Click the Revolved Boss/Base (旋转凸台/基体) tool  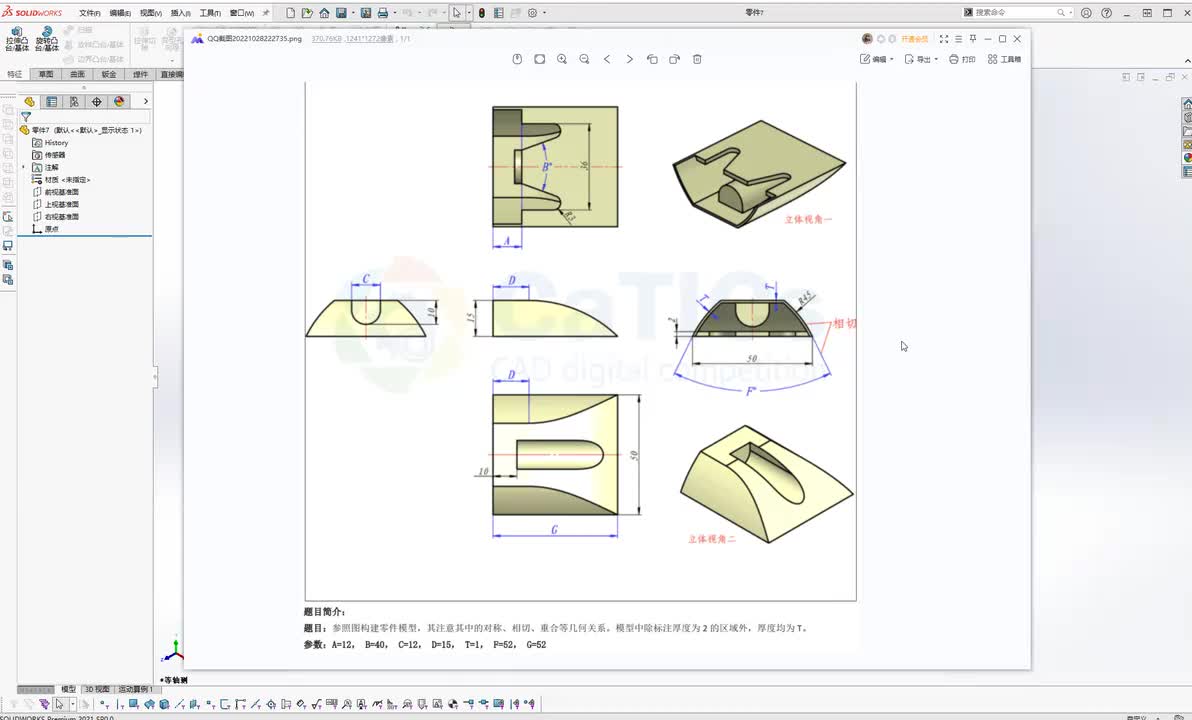point(46,39)
